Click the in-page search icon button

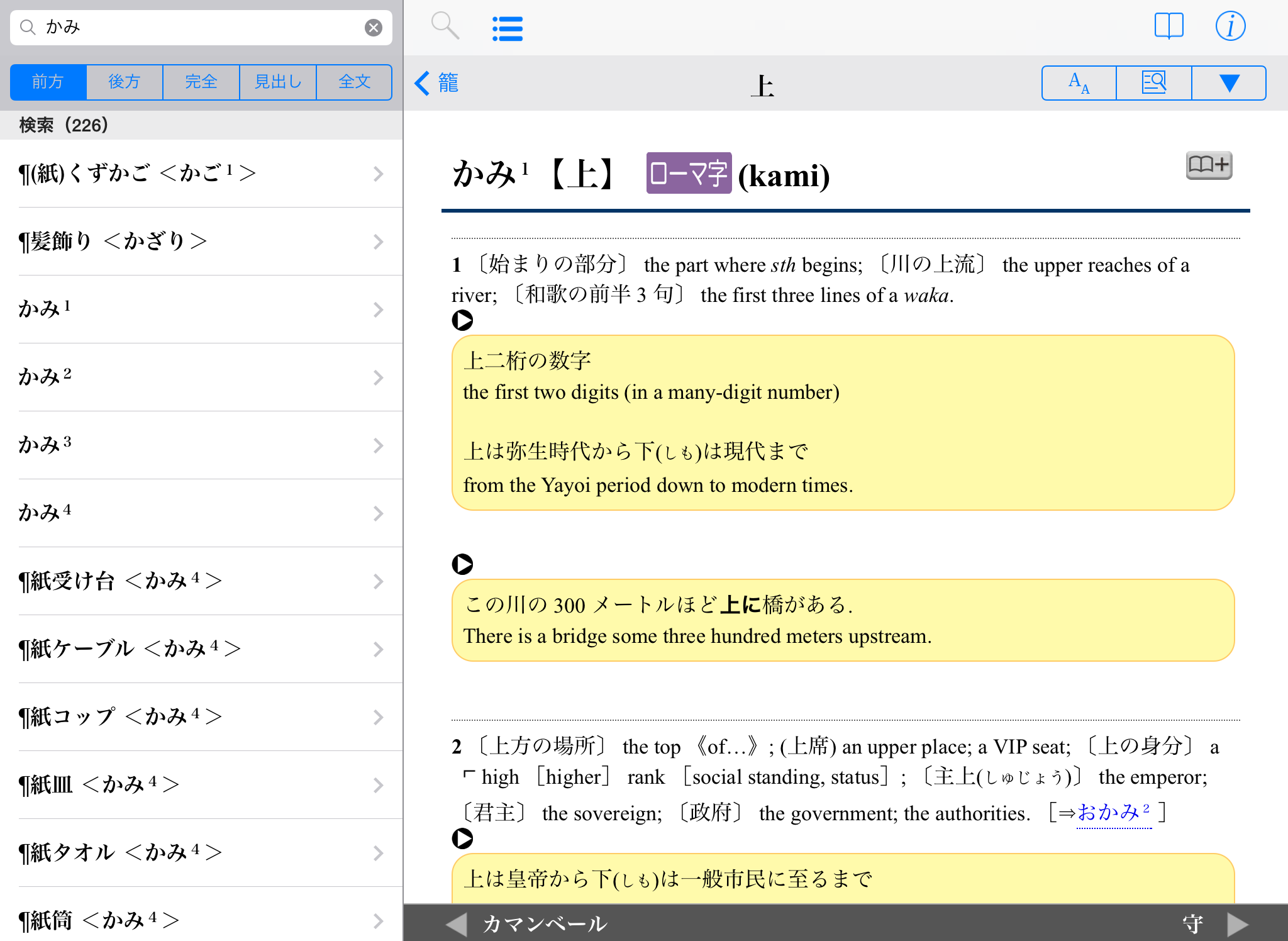click(1154, 83)
